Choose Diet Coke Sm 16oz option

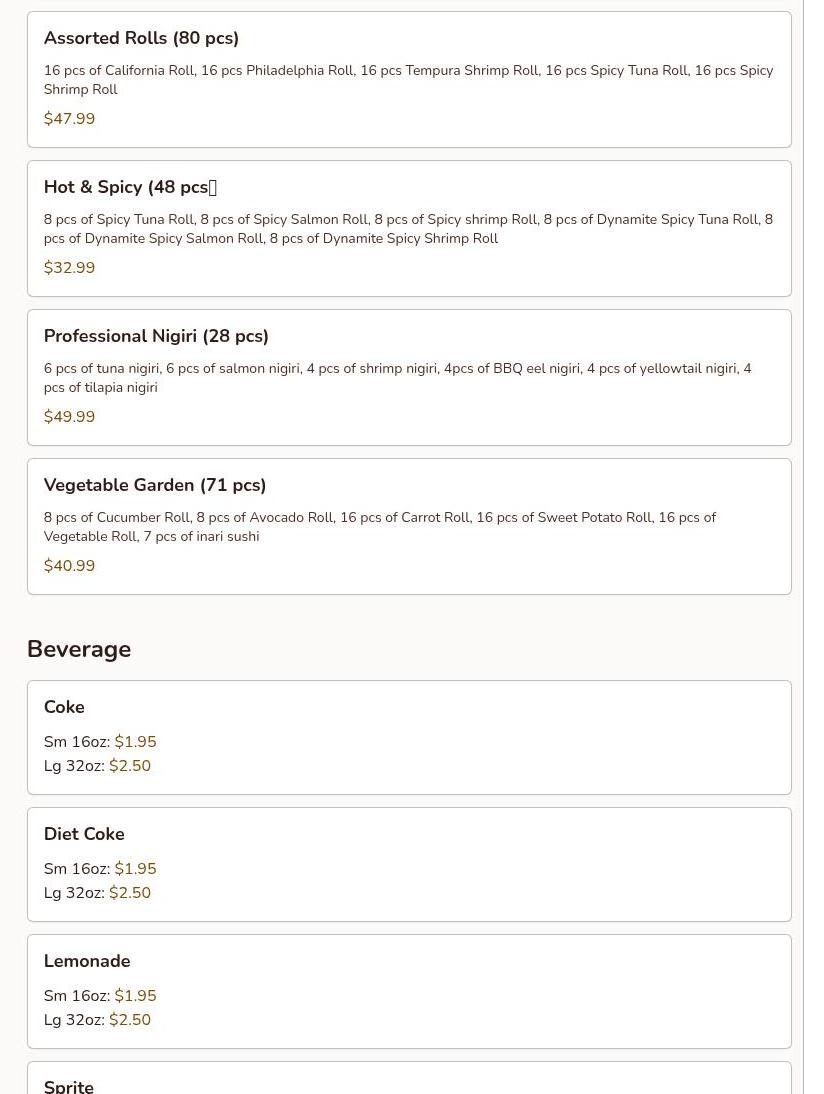pos(100,869)
